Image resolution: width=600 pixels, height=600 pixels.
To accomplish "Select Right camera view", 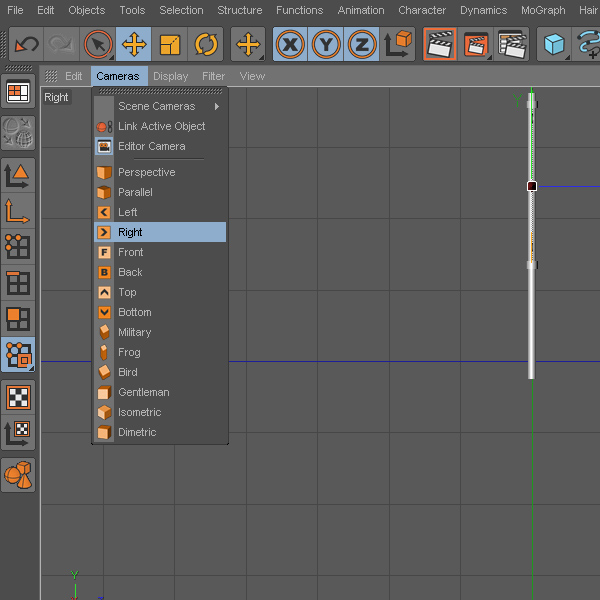I will click(160, 232).
